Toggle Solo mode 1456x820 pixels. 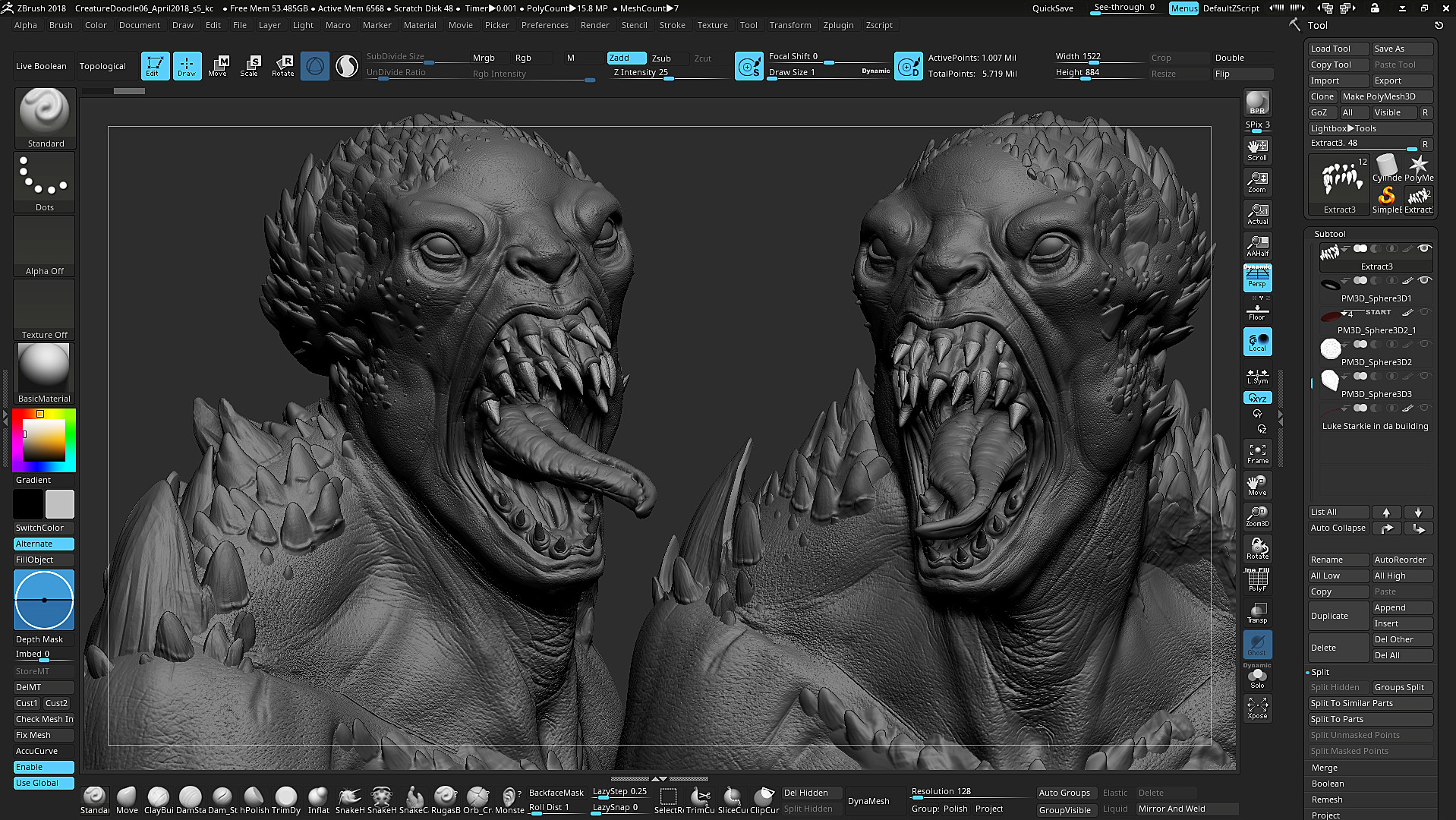tap(1257, 677)
